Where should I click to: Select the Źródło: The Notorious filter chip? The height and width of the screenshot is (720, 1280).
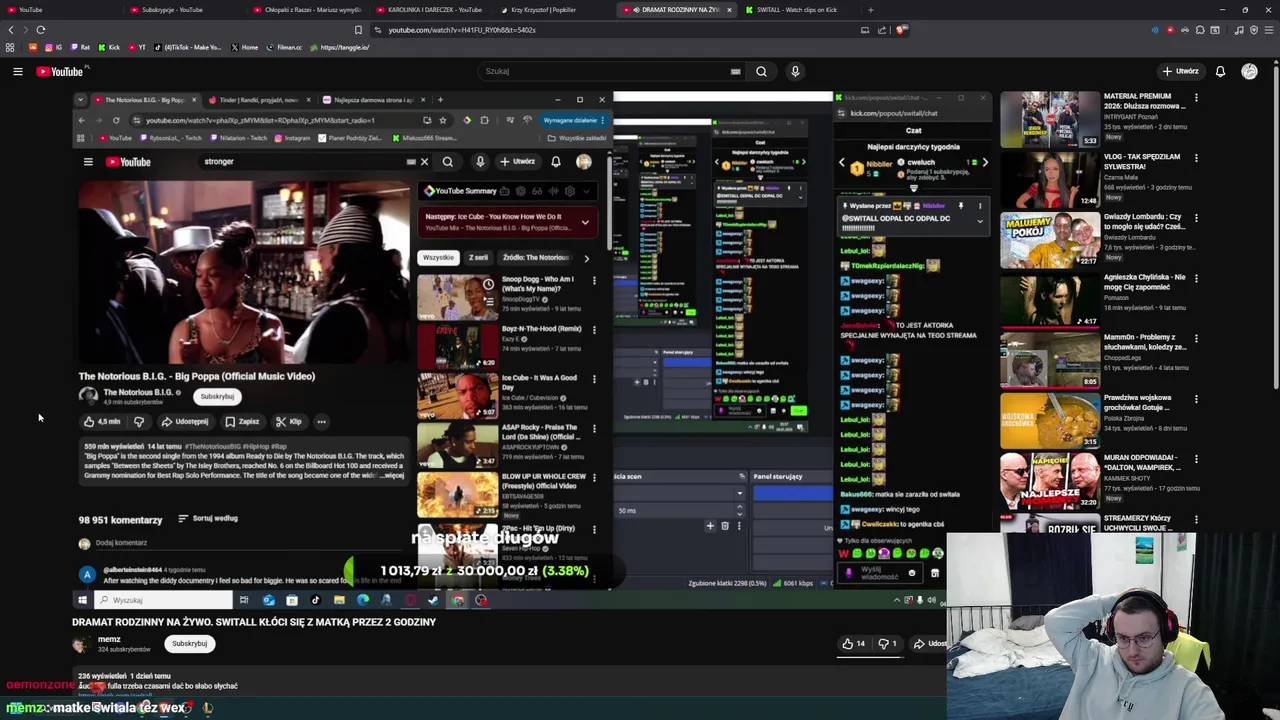[536, 257]
